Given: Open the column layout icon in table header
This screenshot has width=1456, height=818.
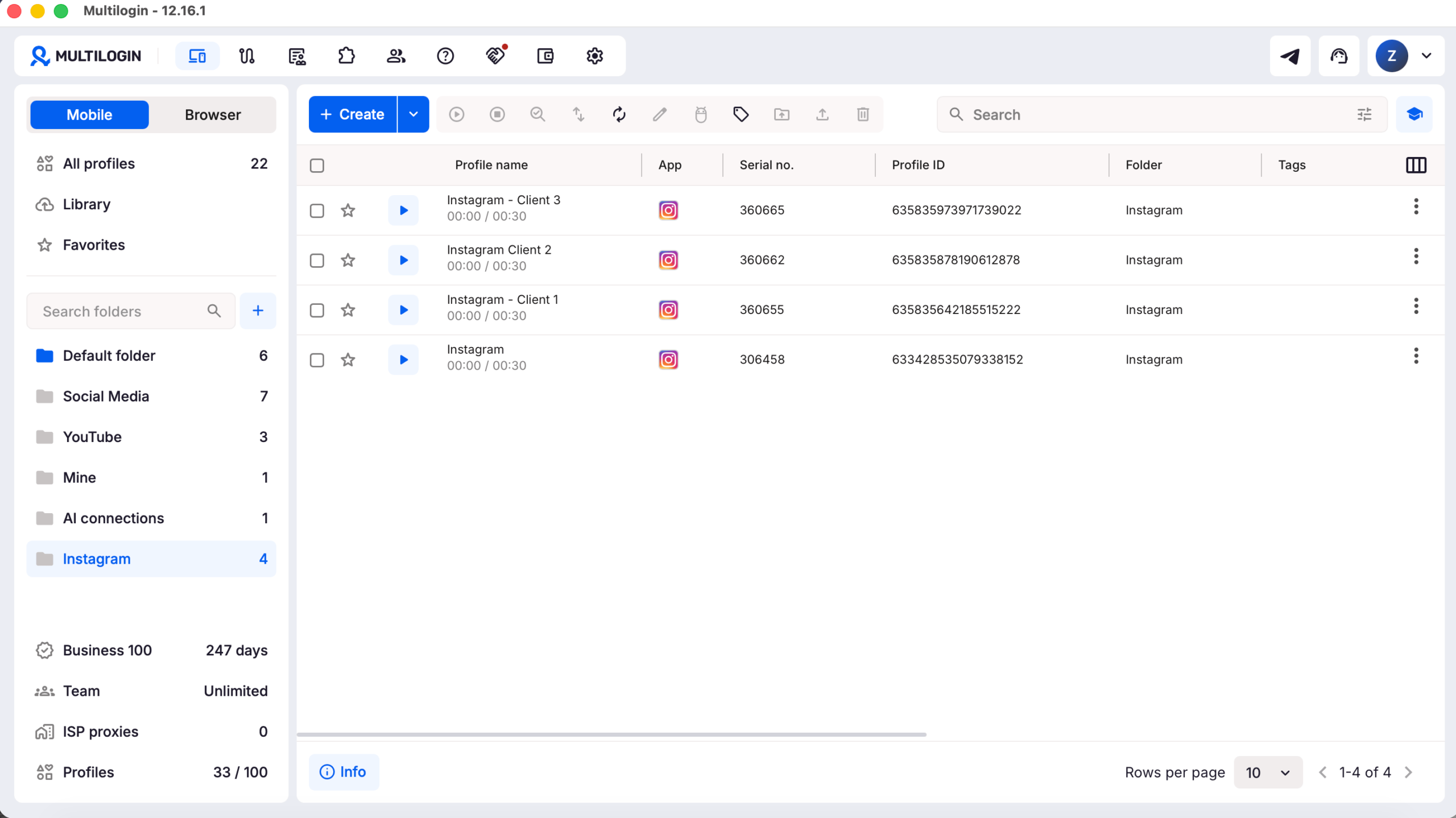Looking at the screenshot, I should tap(1416, 165).
